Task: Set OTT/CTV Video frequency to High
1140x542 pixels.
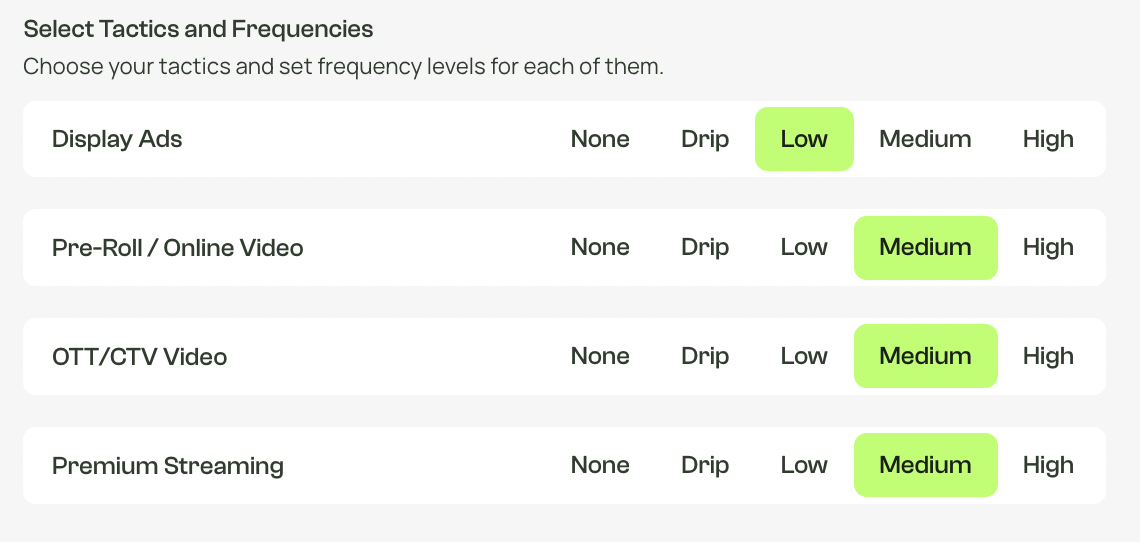Action: 1048,356
